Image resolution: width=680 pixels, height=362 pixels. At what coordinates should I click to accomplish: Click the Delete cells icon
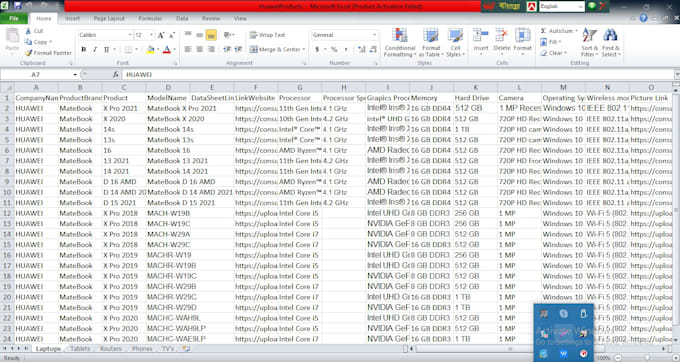[502, 35]
